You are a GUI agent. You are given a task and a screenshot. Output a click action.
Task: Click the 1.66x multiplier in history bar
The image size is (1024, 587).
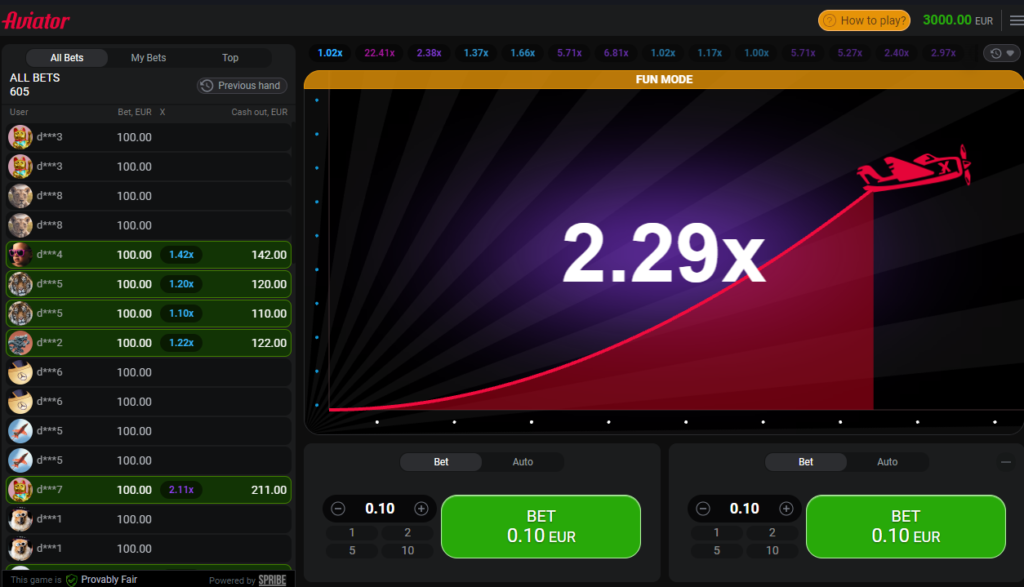522,53
